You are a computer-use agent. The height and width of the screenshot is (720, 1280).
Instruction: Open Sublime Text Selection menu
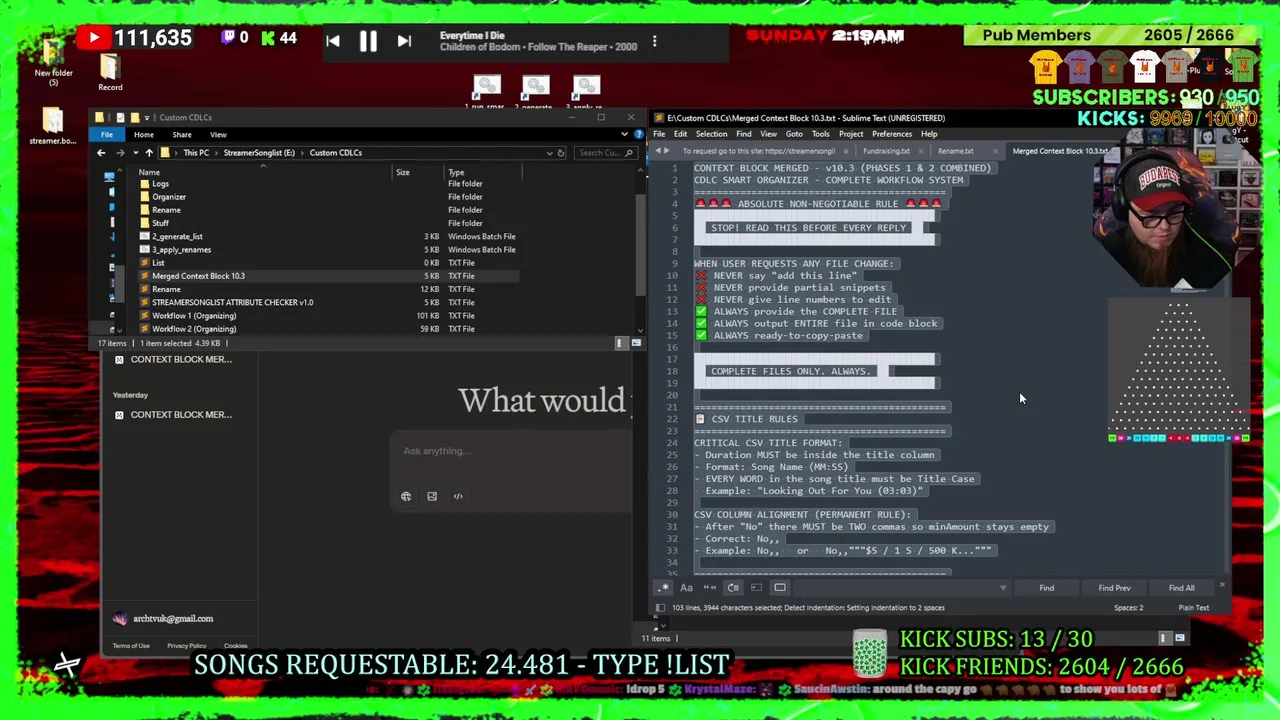pos(711,134)
